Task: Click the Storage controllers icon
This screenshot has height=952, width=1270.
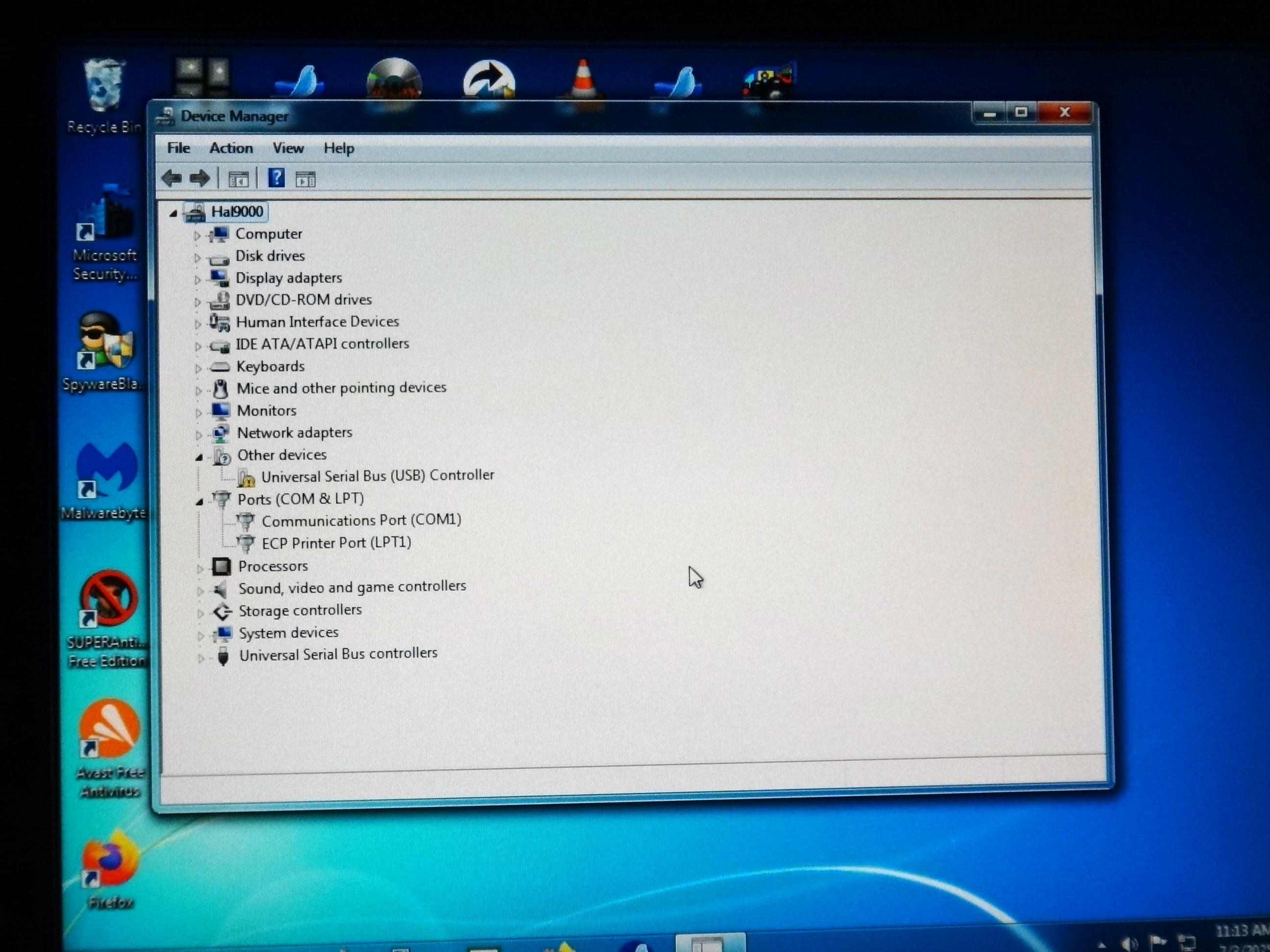Action: point(221,611)
